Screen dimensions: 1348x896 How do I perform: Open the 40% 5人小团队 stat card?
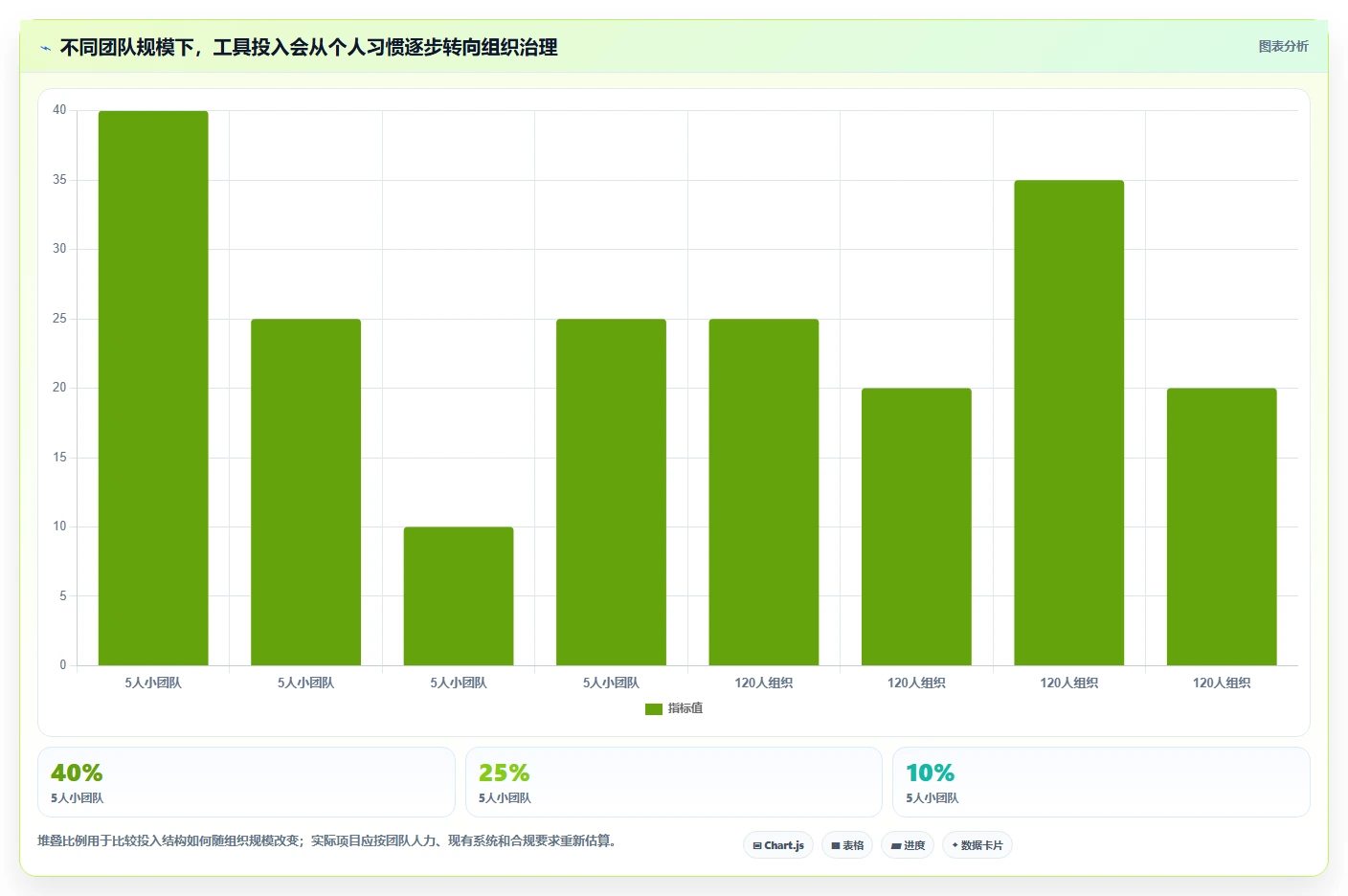point(246,782)
